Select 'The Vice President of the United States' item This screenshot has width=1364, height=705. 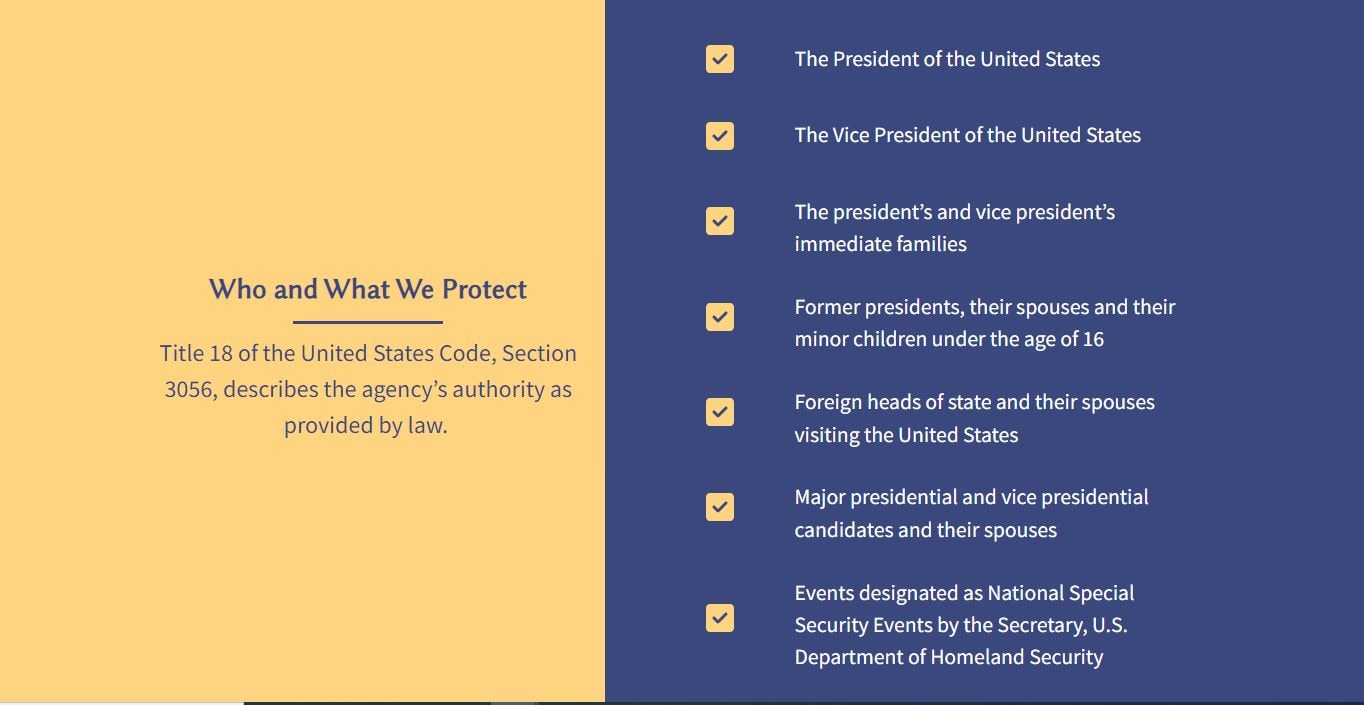click(x=966, y=135)
